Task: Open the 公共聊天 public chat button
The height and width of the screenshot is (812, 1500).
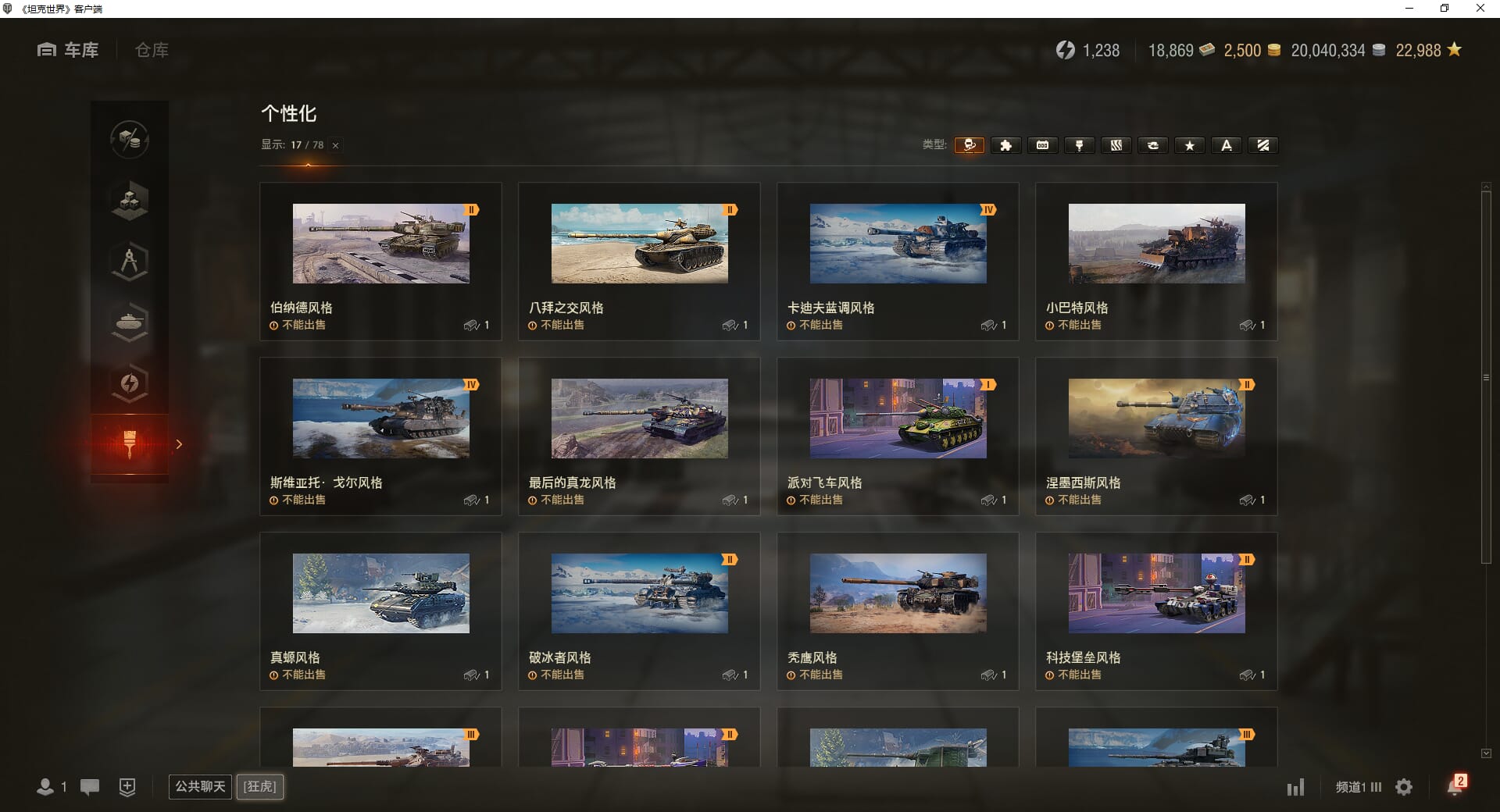Action: [200, 786]
